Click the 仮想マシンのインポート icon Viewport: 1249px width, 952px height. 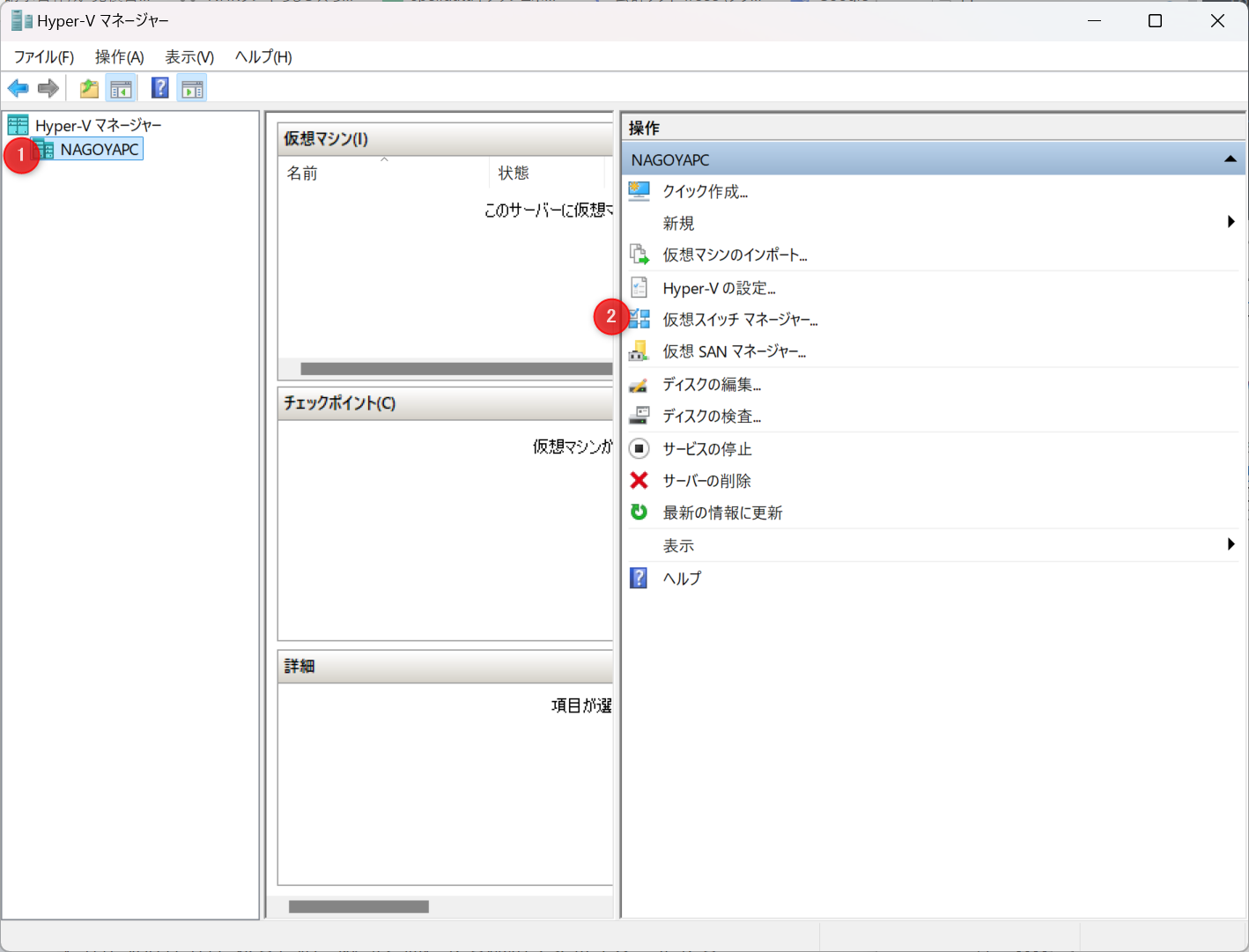pos(639,255)
